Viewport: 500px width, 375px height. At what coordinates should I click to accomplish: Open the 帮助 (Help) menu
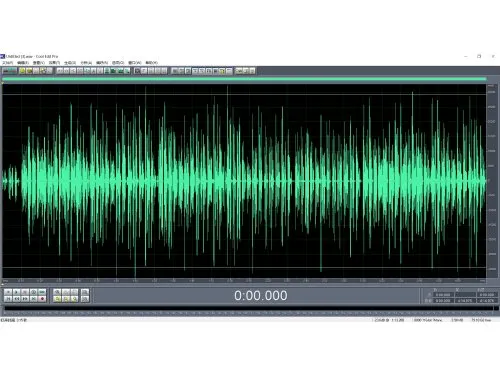[x=152, y=63]
